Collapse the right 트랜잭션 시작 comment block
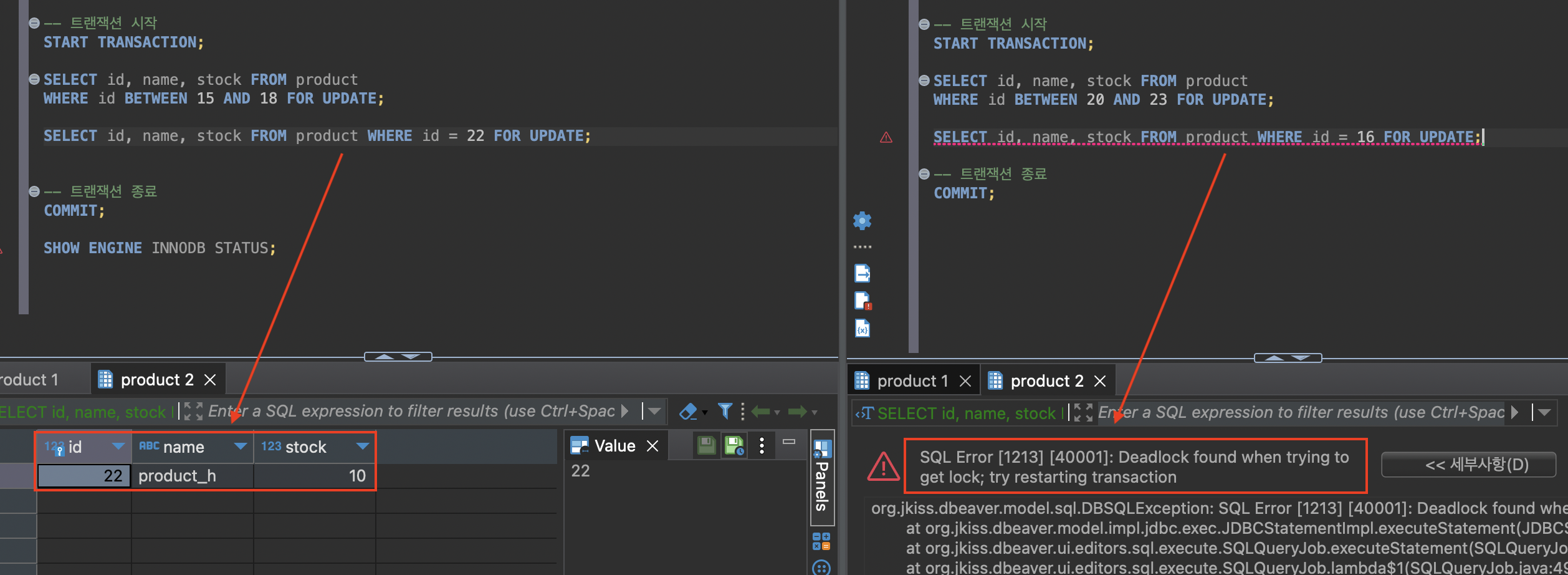This screenshot has height=575, width=1568. pos(924,24)
